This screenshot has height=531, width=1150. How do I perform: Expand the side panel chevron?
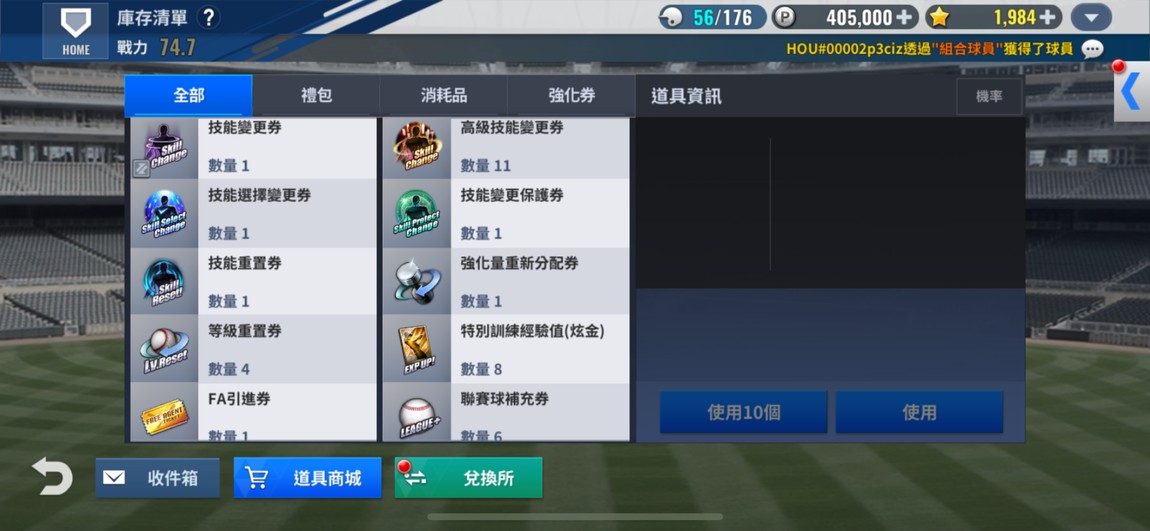(1132, 92)
